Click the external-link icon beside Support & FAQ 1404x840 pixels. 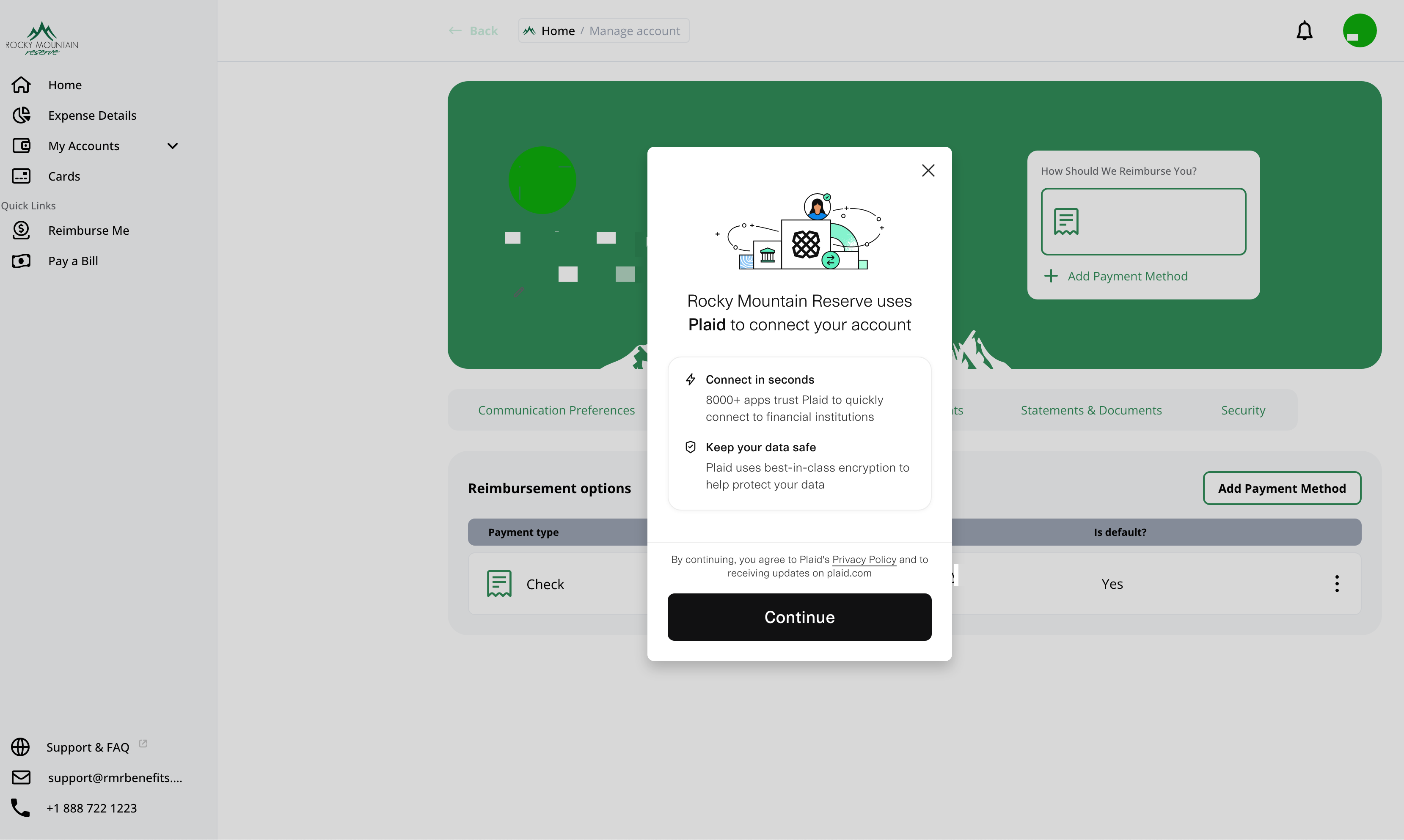point(143,744)
